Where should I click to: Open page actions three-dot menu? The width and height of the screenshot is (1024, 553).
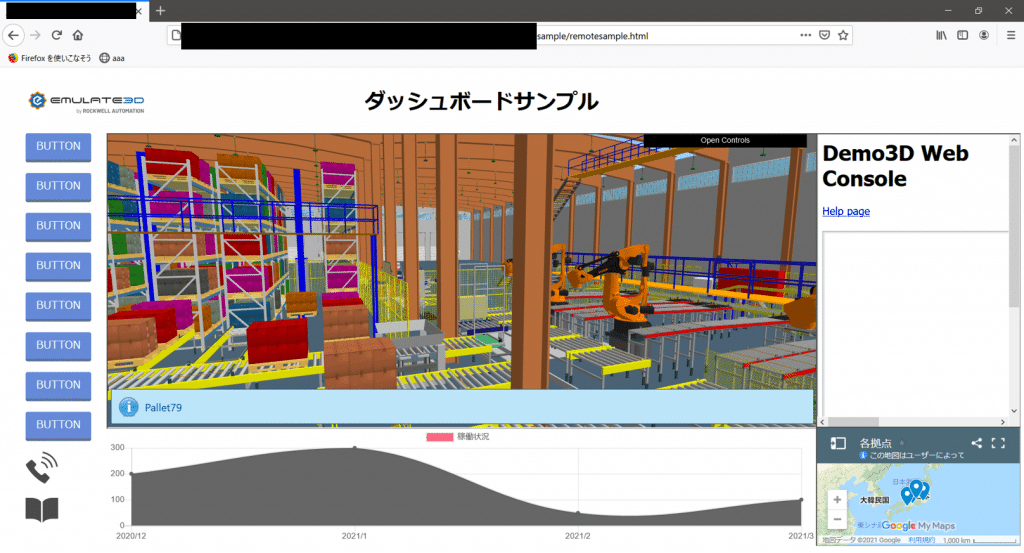[x=805, y=35]
